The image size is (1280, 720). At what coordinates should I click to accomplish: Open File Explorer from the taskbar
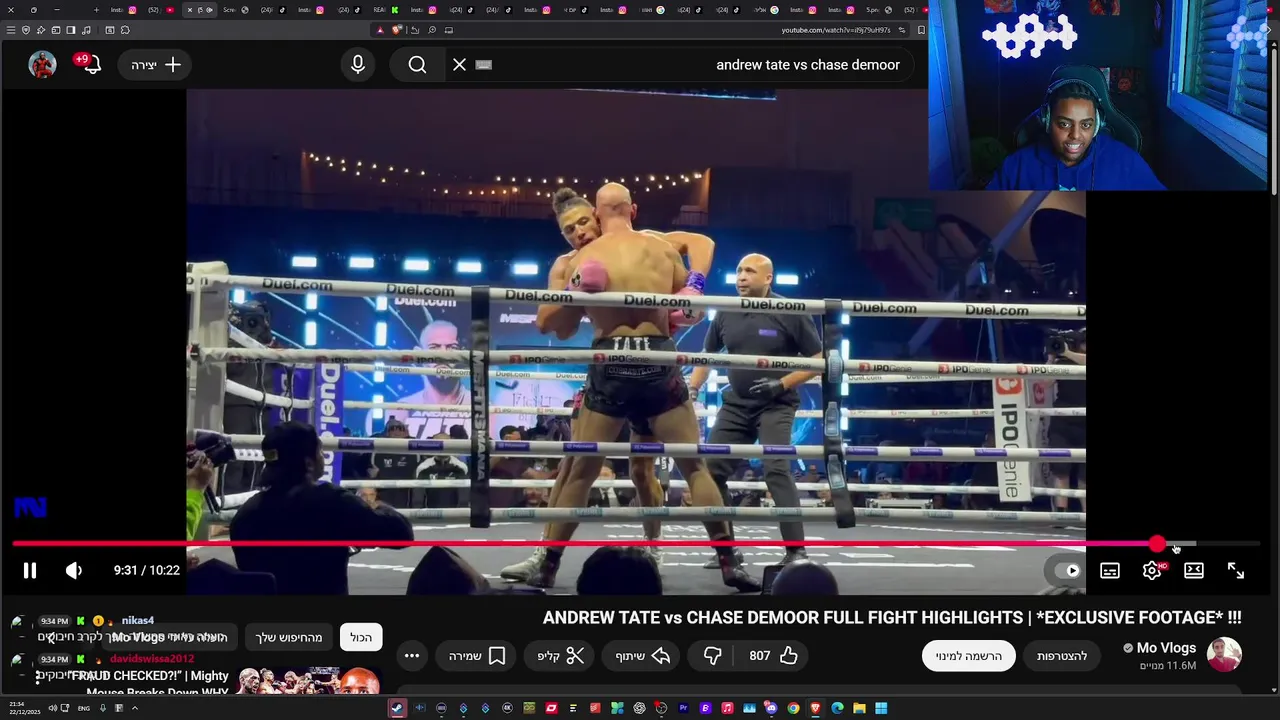pyautogui.click(x=859, y=708)
